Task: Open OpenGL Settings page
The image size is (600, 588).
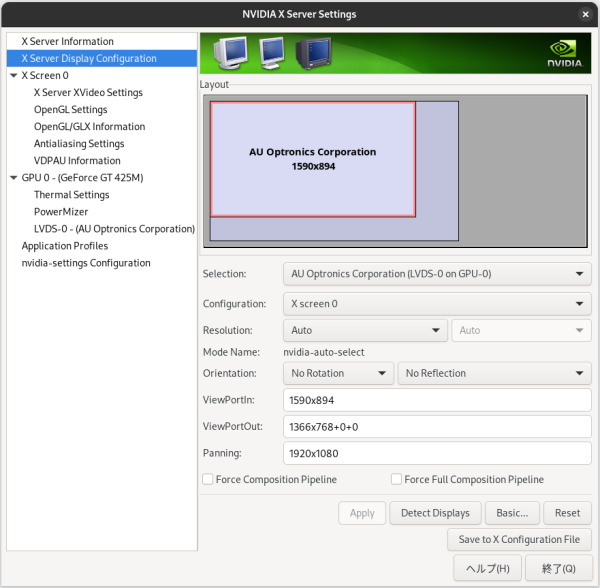Action: click(71, 109)
